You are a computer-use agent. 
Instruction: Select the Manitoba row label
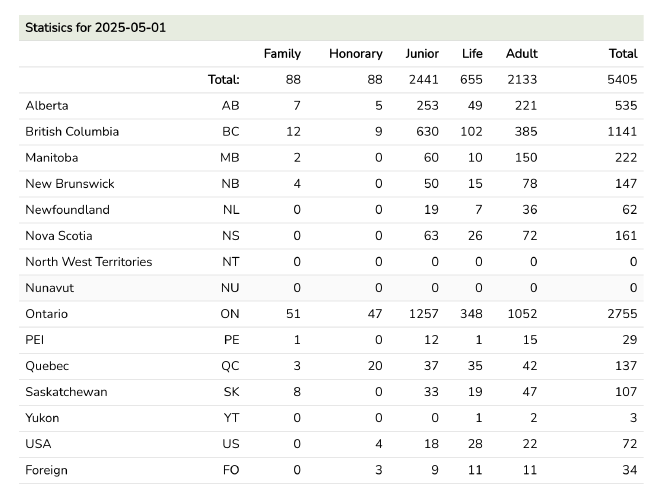pos(52,157)
